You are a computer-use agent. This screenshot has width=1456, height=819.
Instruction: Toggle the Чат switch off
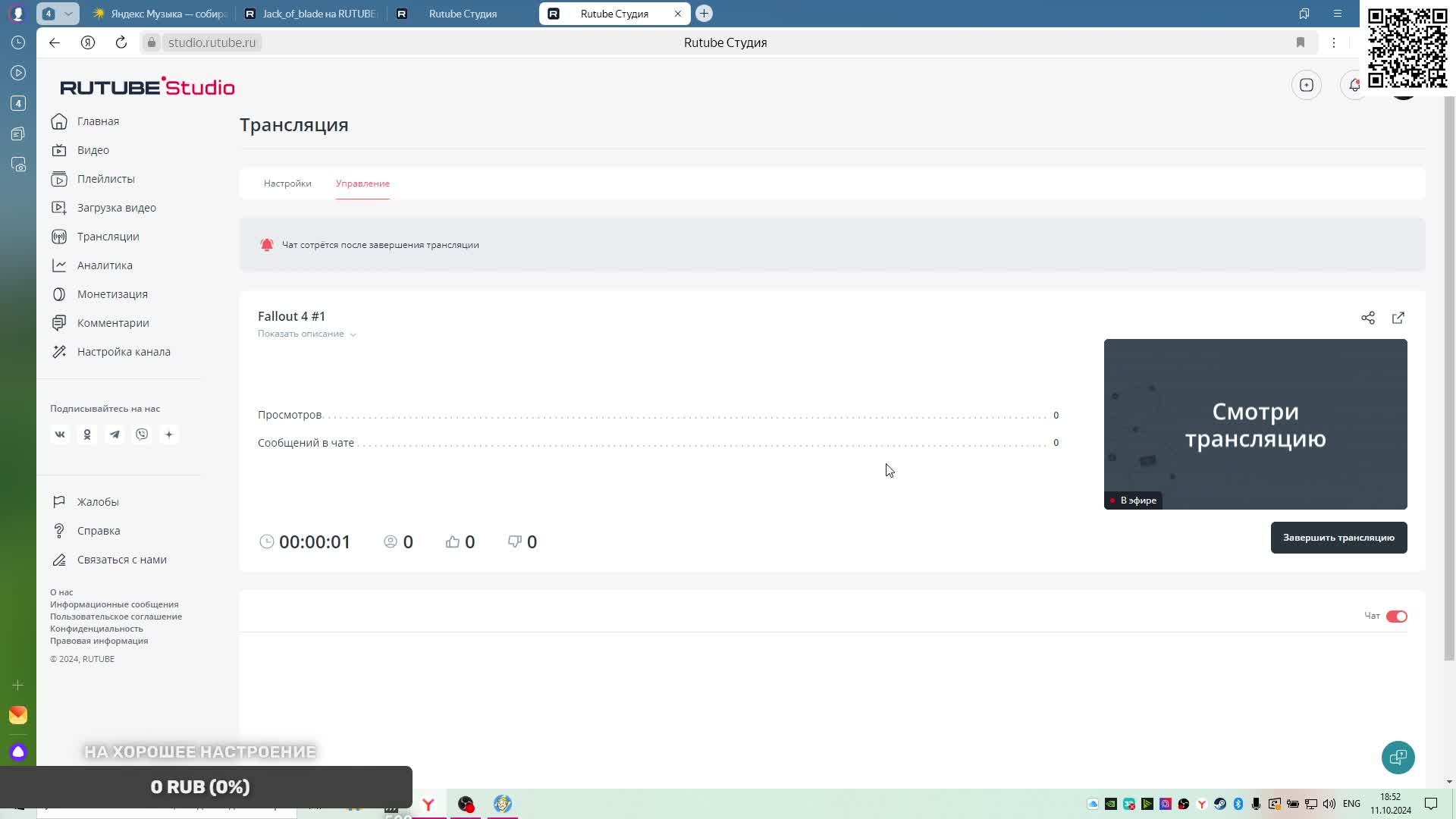pos(1396,617)
